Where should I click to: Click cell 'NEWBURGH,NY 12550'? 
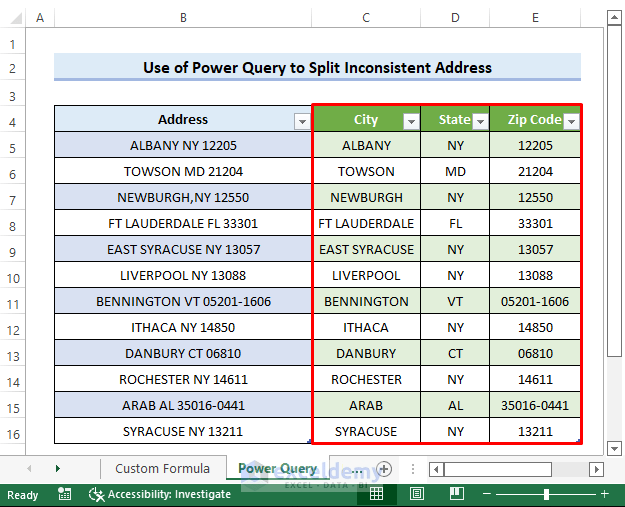pos(183,197)
